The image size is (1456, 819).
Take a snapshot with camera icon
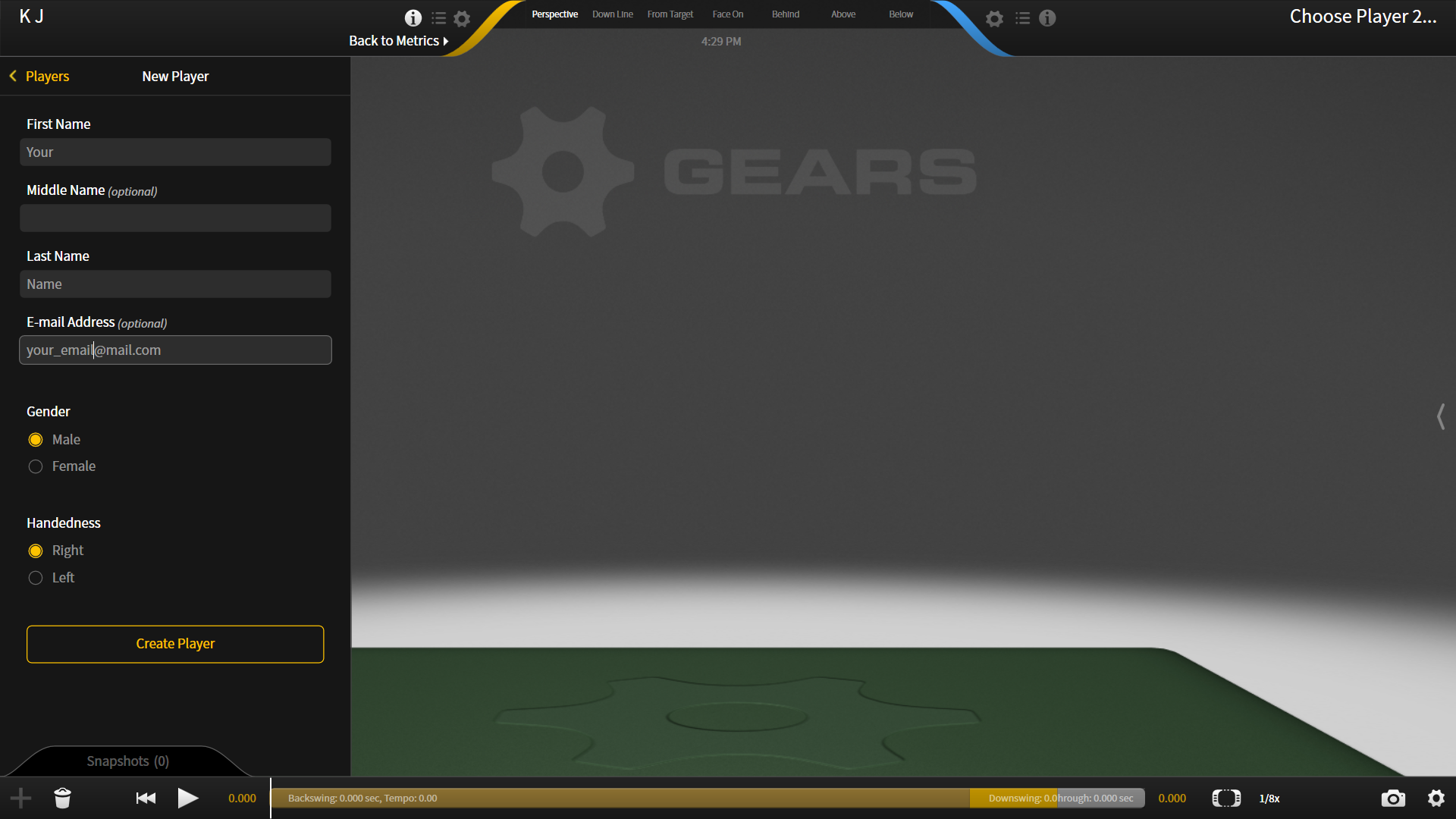coord(1393,798)
